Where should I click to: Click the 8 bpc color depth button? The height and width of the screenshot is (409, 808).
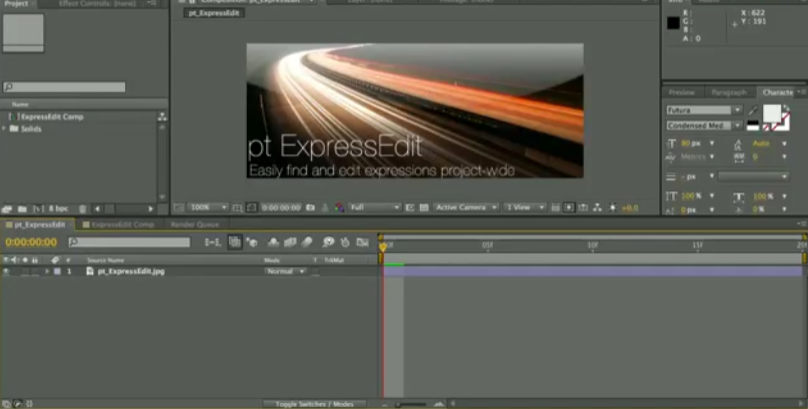click(x=58, y=209)
